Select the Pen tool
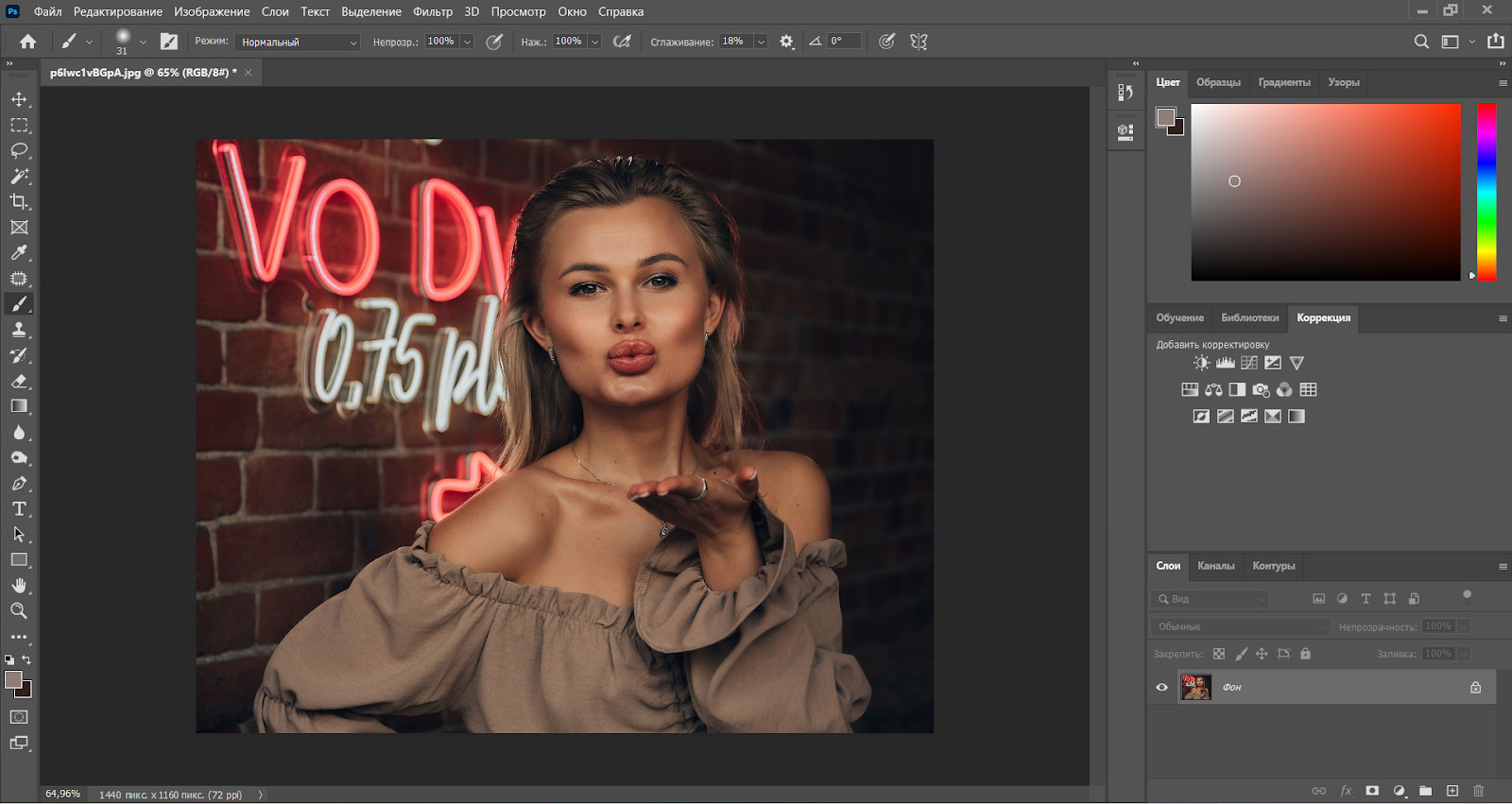Viewport: 1512px width, 804px height. [19, 483]
